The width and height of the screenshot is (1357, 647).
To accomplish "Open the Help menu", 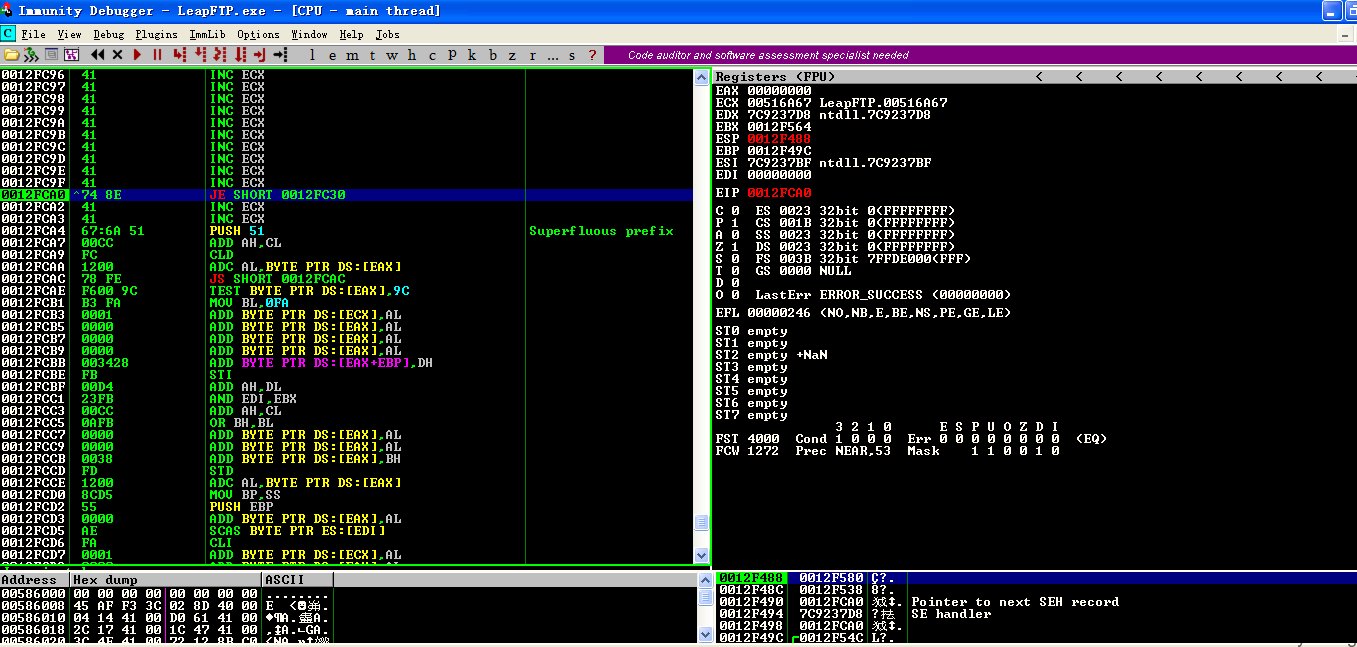I will click(351, 34).
